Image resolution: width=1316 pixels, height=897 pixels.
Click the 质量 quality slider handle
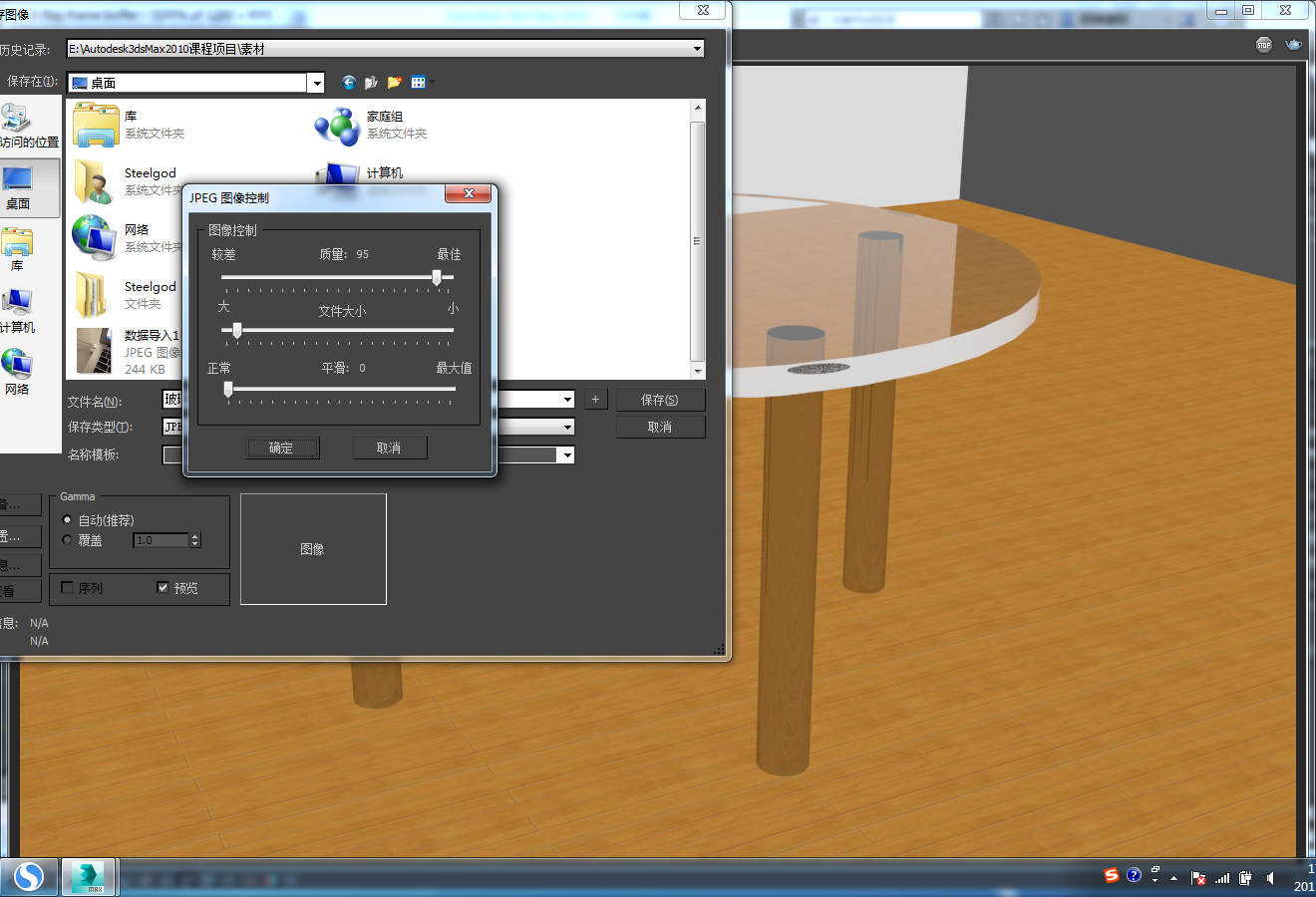(437, 277)
